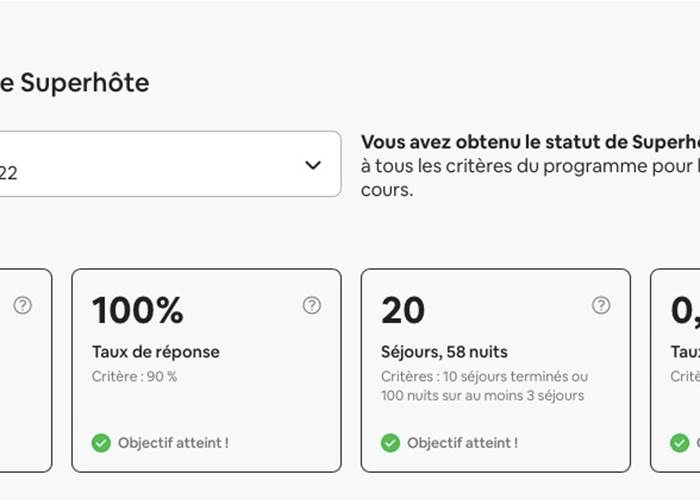Click the large "0," value in the rightmost card
The height and width of the screenshot is (500, 700).
684,311
